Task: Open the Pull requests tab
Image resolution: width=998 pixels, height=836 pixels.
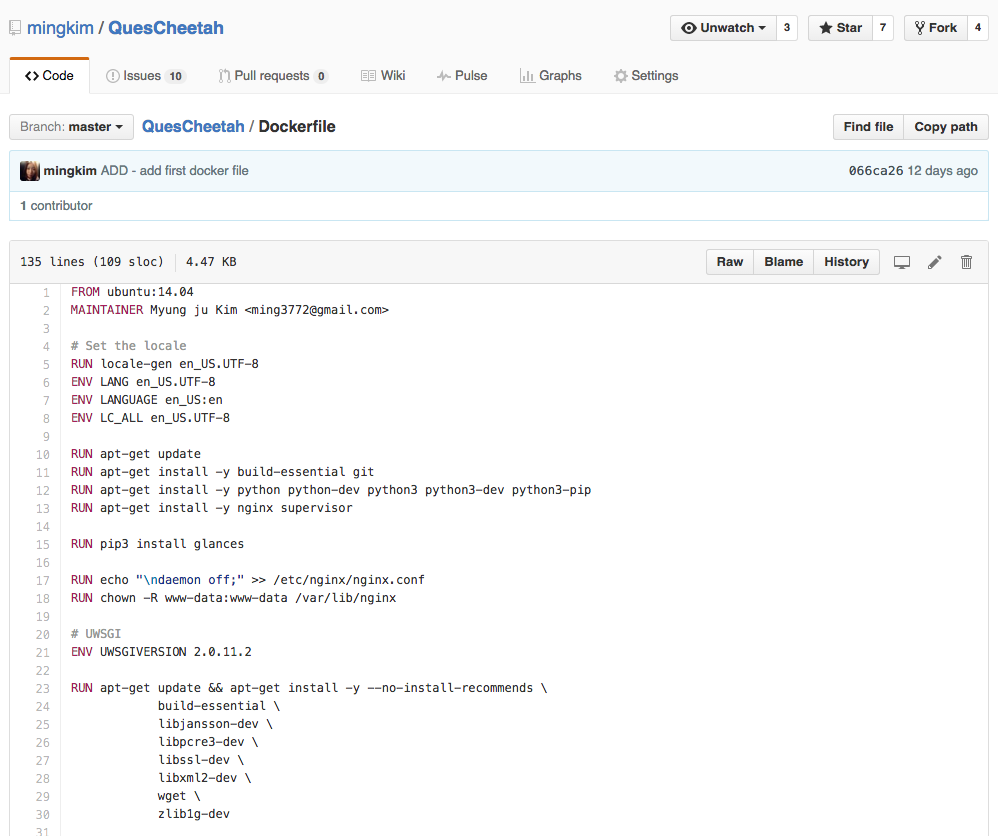Action: [273, 76]
